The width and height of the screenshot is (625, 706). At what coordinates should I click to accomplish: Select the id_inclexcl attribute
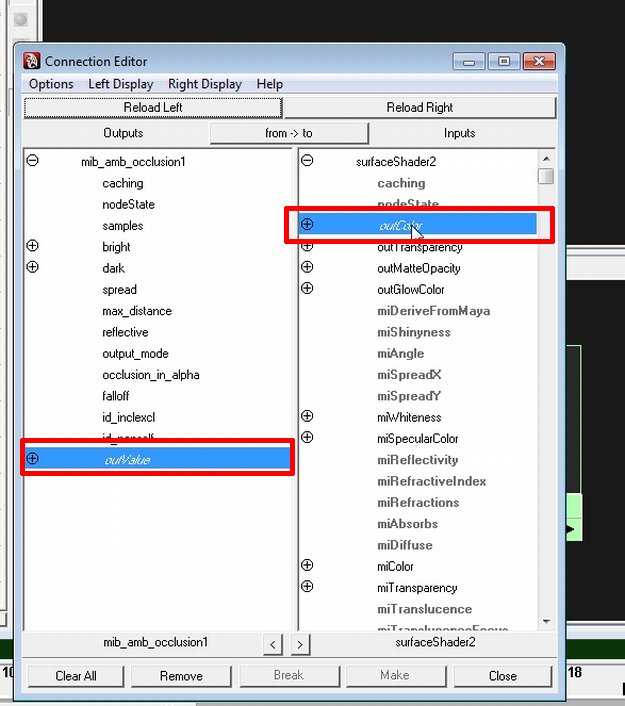(128, 417)
